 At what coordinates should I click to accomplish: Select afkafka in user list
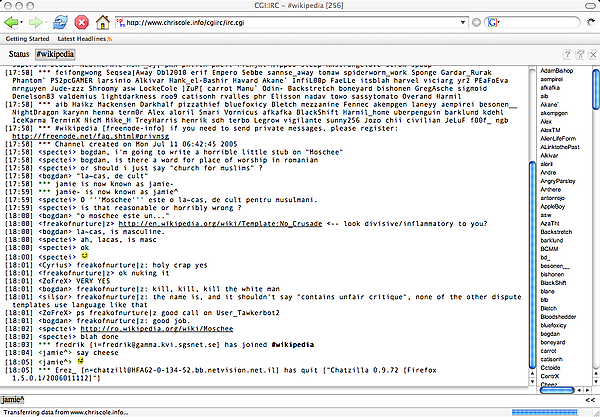(549, 88)
